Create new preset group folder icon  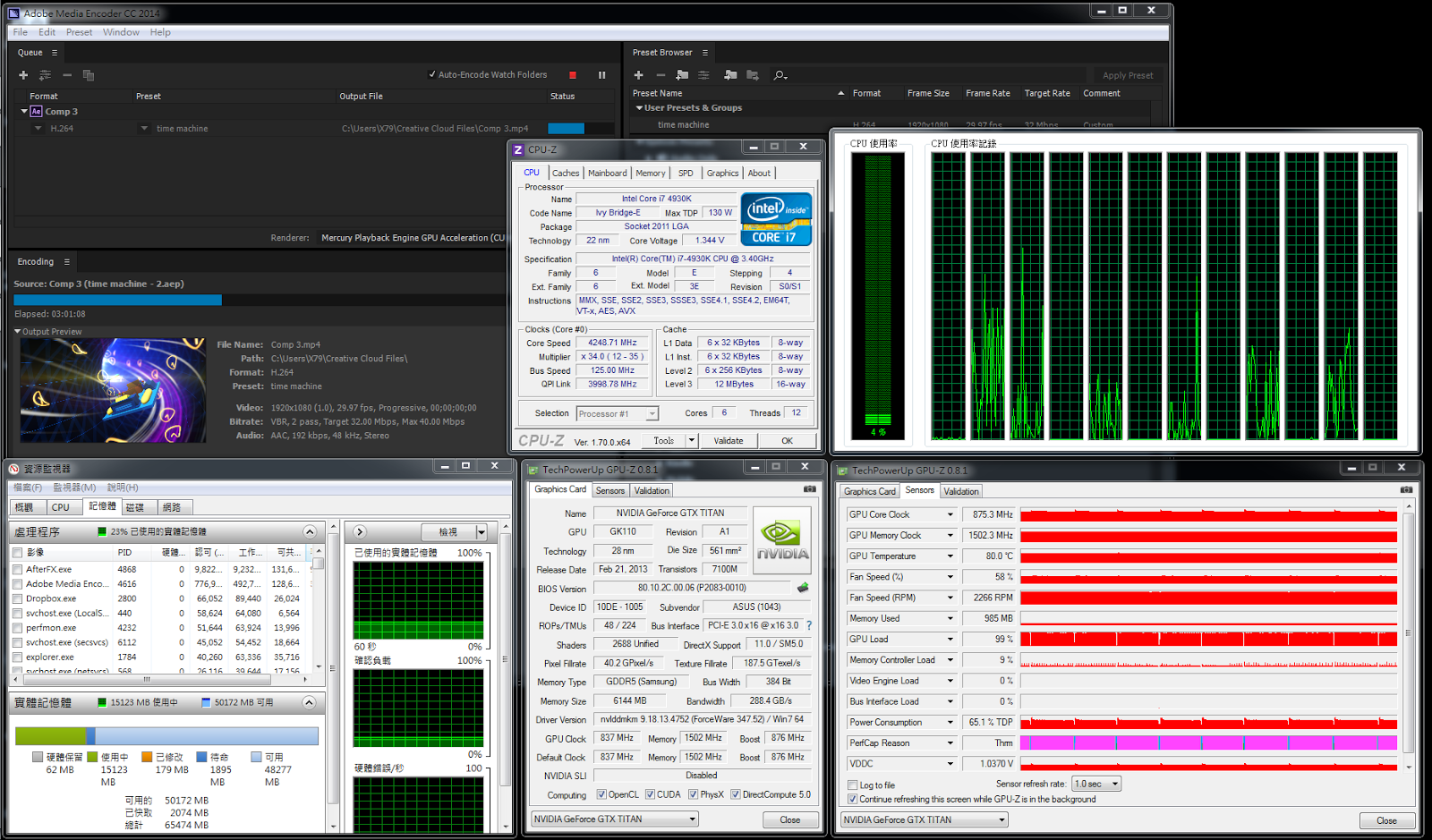[x=682, y=75]
